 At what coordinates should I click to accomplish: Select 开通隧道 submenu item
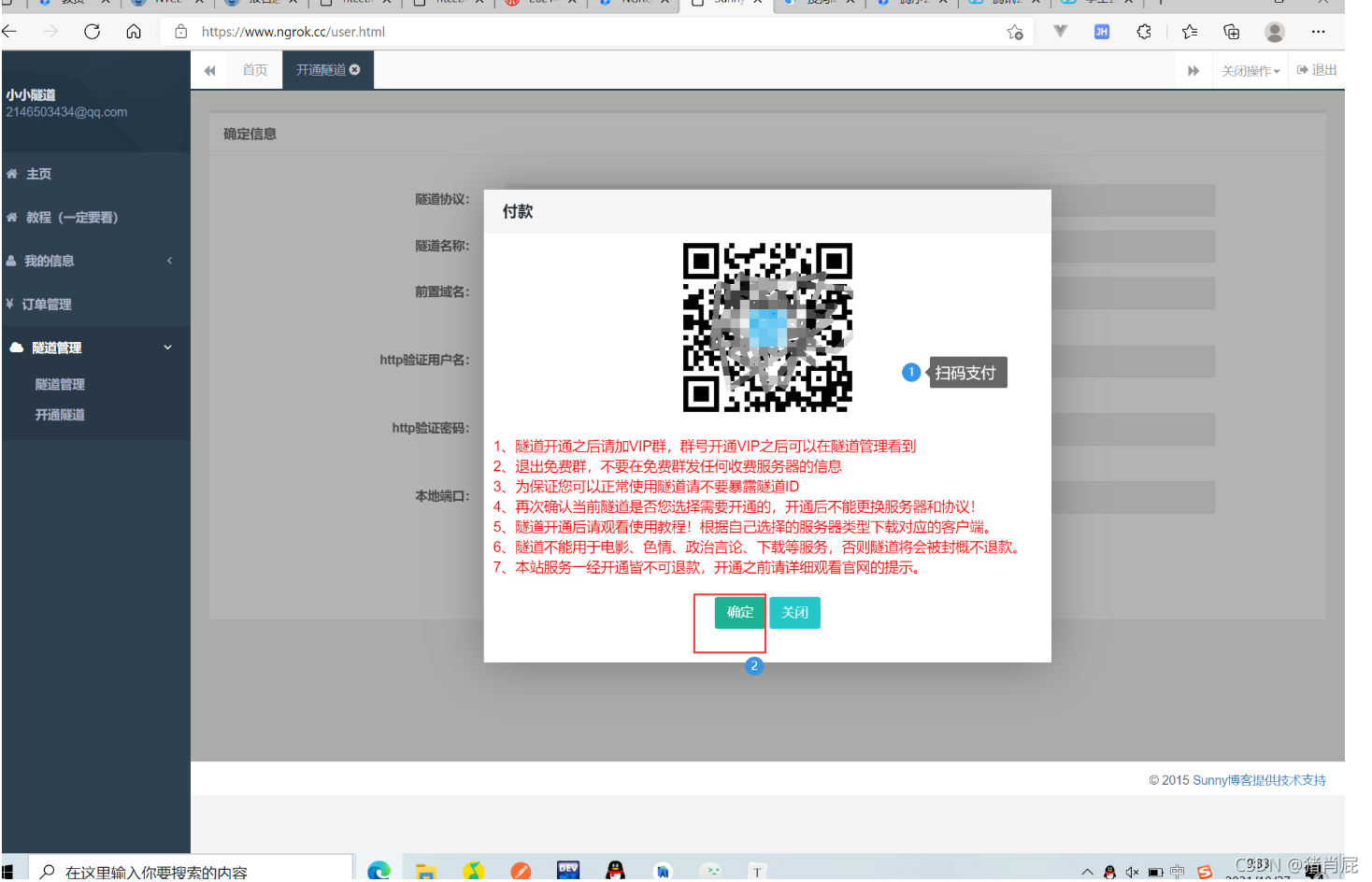point(60,415)
